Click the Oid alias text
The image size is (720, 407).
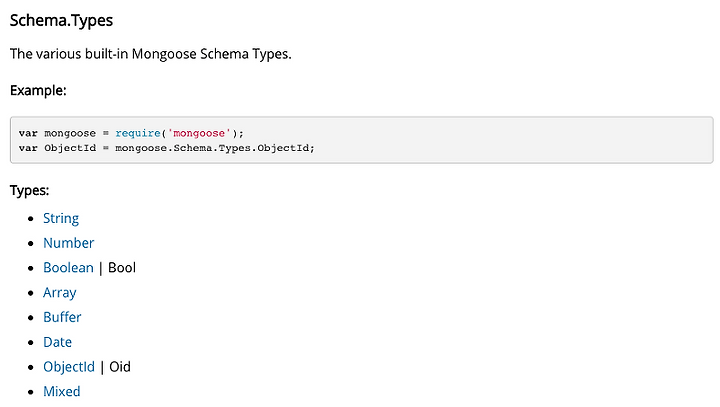120,367
